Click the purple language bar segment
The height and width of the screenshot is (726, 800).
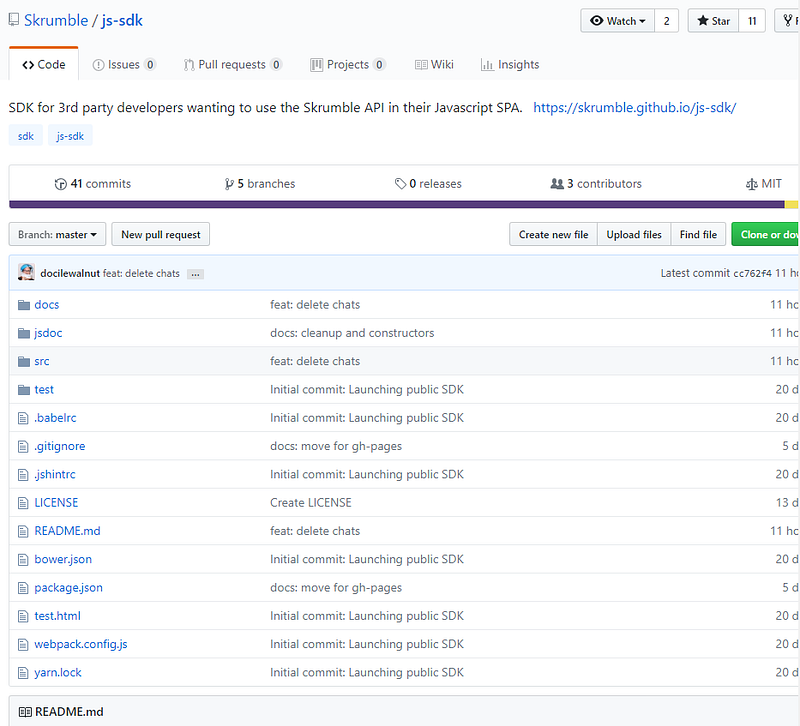pyautogui.click(x=396, y=205)
